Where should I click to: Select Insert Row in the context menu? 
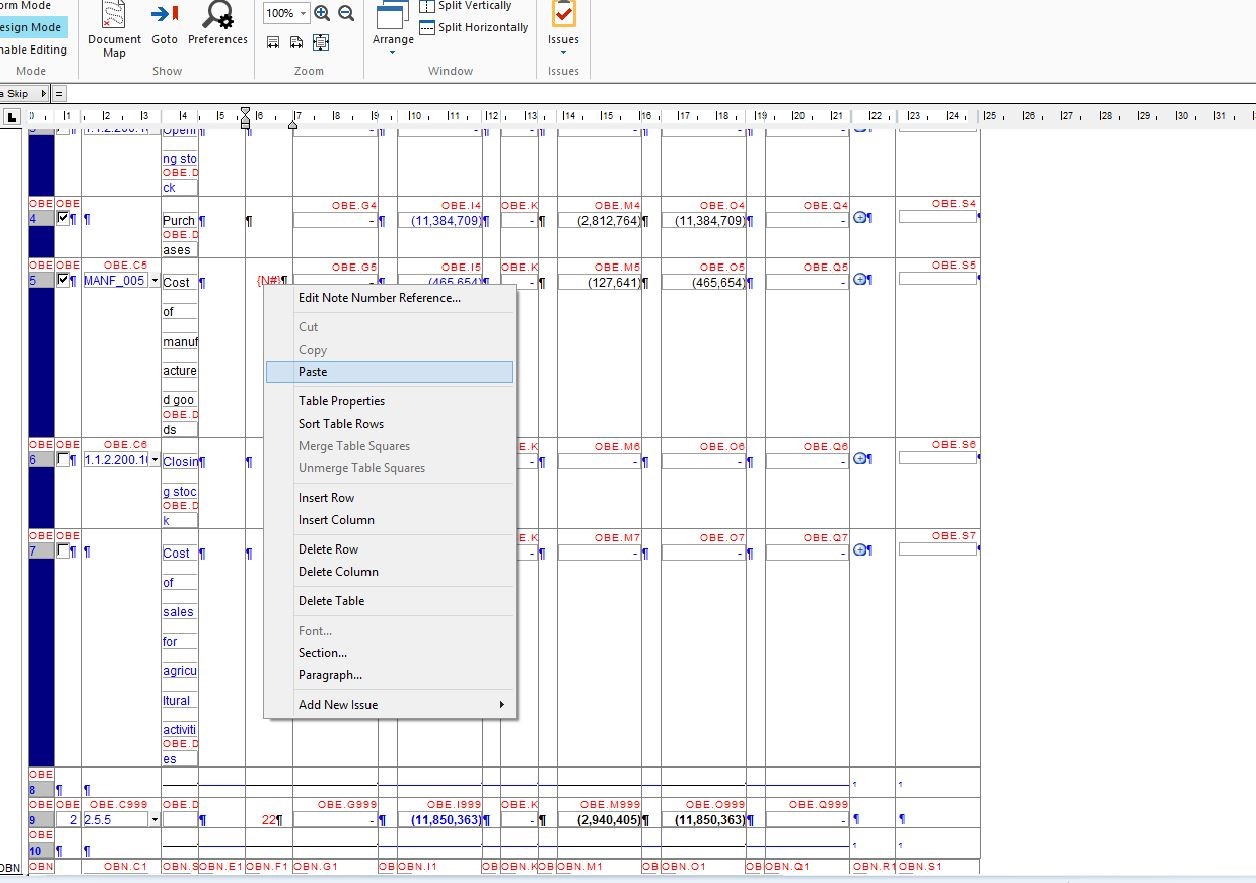click(x=326, y=498)
